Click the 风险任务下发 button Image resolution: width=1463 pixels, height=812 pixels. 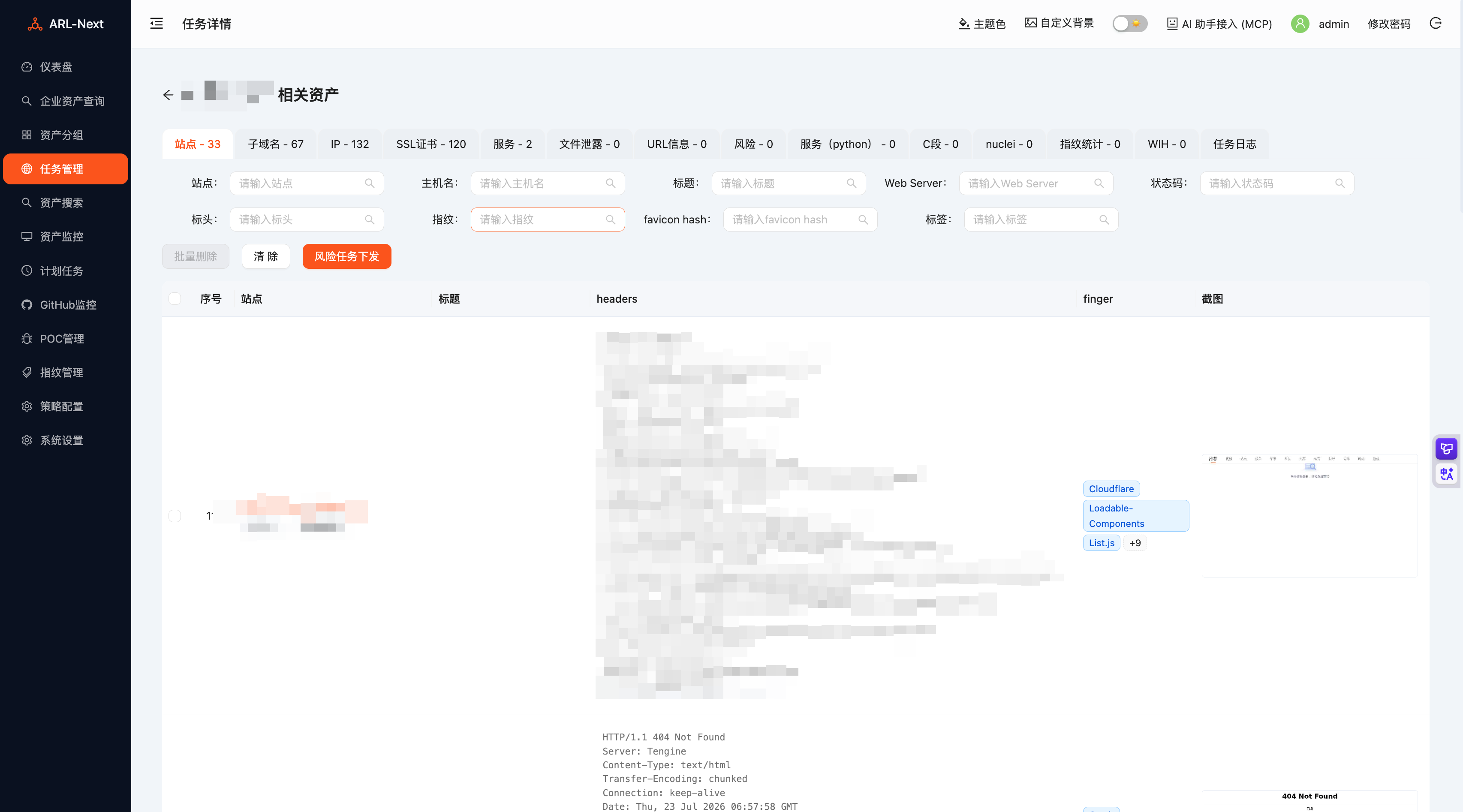pyautogui.click(x=347, y=257)
